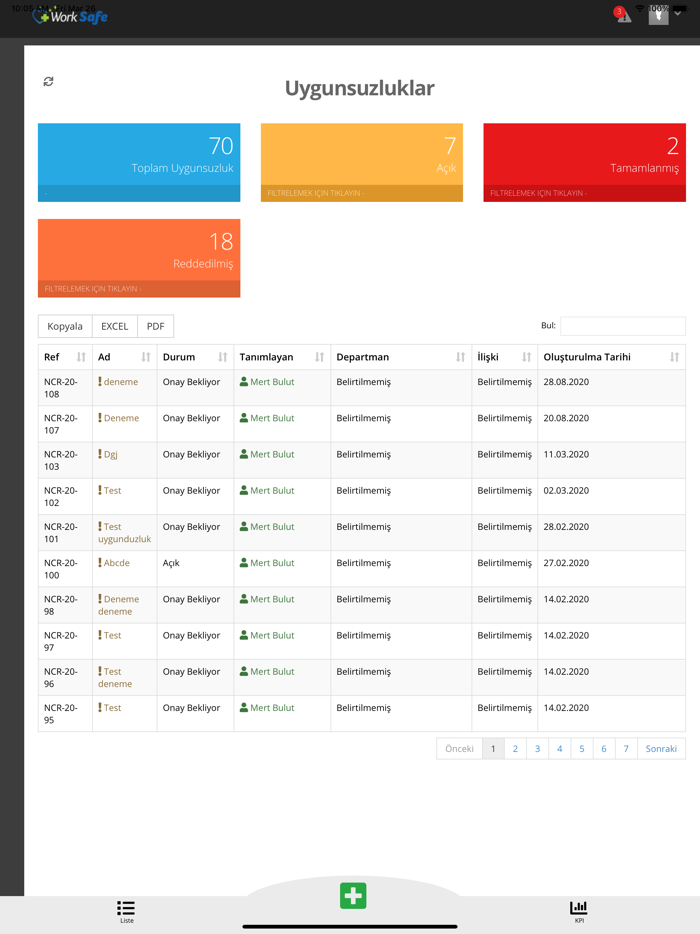Image resolution: width=700 pixels, height=934 pixels.
Task: Open the KPI tab at the bottom
Action: (578, 911)
